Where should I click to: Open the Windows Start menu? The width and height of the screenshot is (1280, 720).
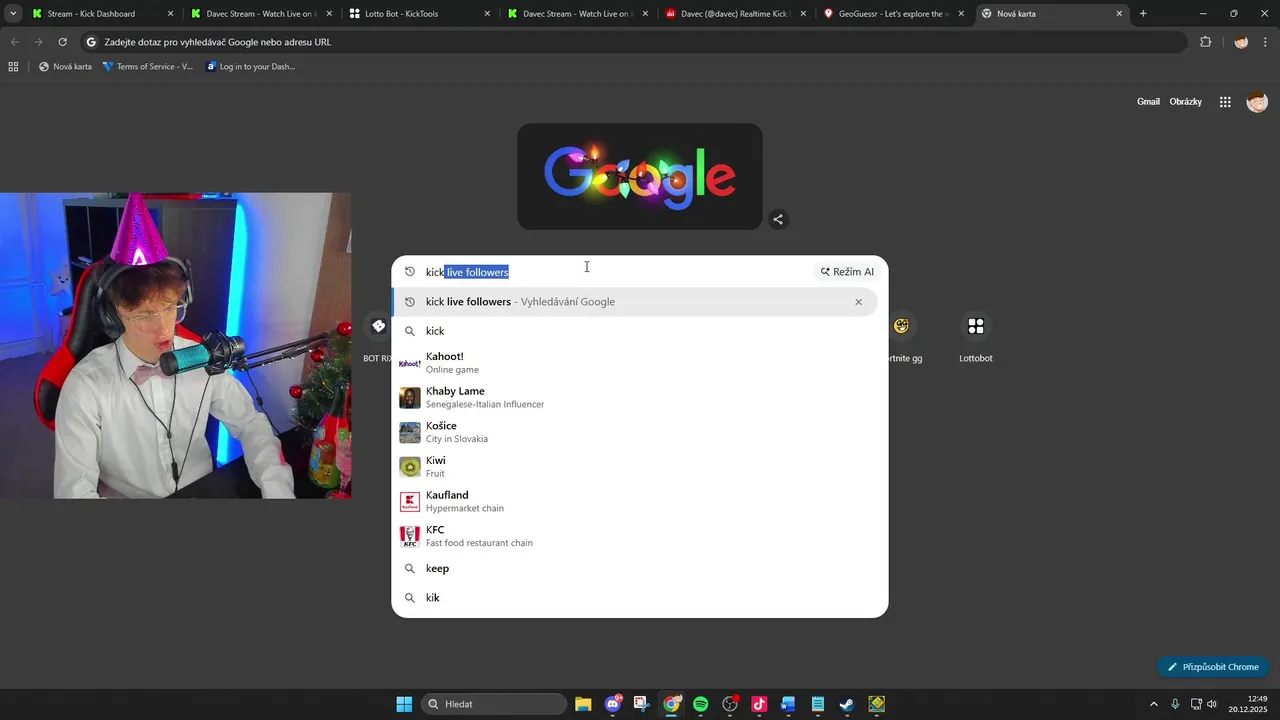click(404, 704)
